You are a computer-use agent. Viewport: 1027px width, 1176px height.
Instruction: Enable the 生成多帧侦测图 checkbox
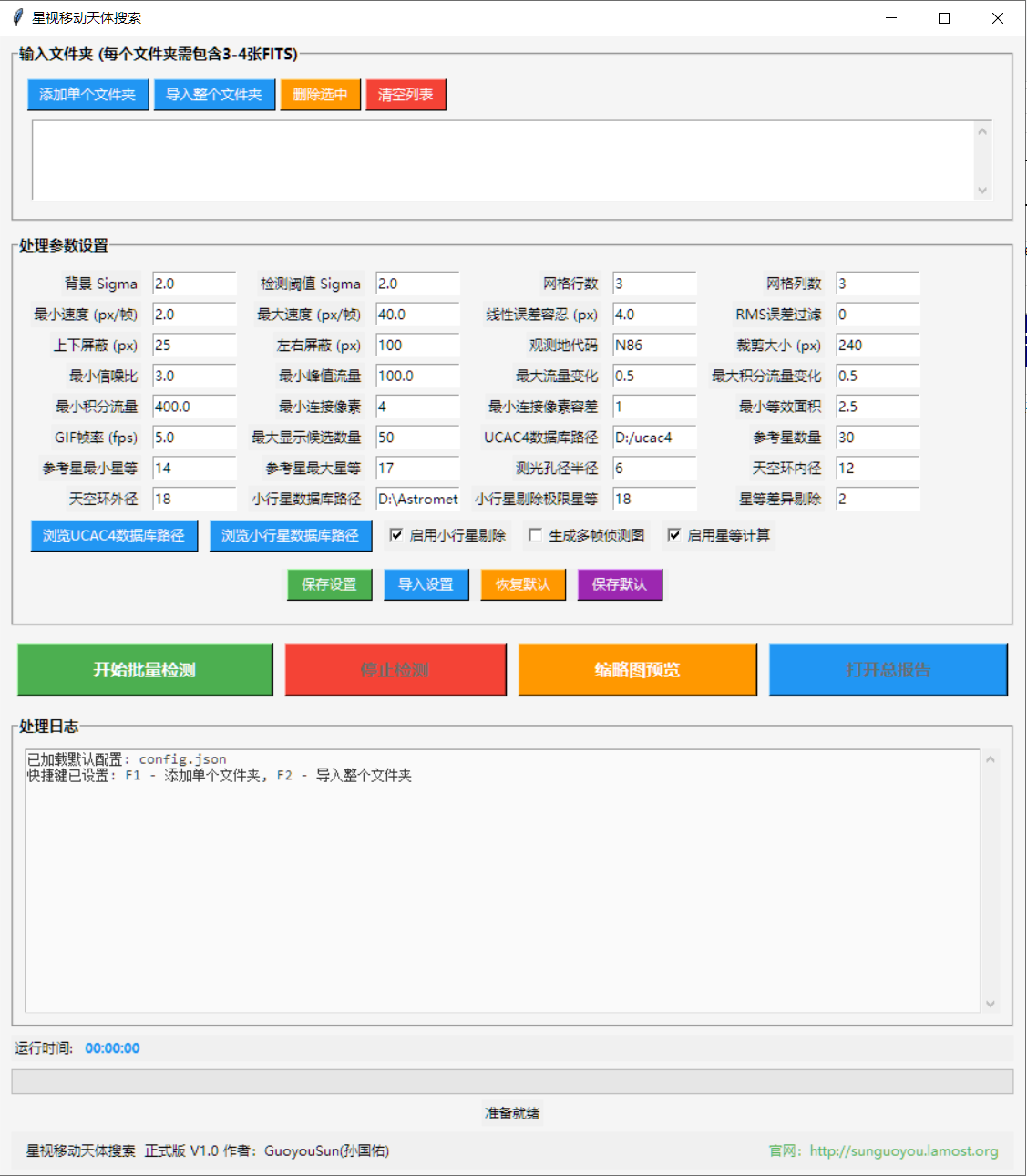coord(536,535)
